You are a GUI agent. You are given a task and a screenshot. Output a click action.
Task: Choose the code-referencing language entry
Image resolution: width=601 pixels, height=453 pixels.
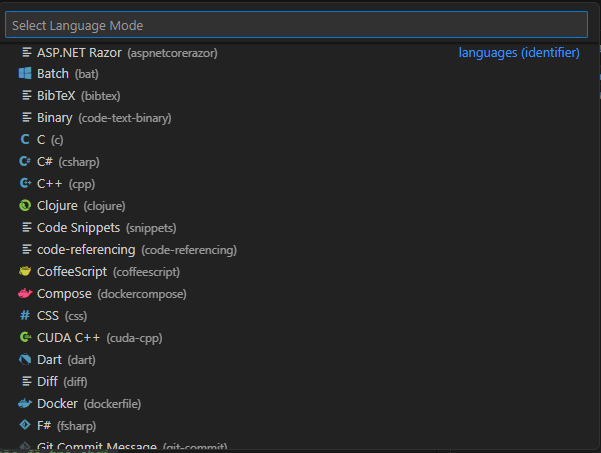coord(300,250)
